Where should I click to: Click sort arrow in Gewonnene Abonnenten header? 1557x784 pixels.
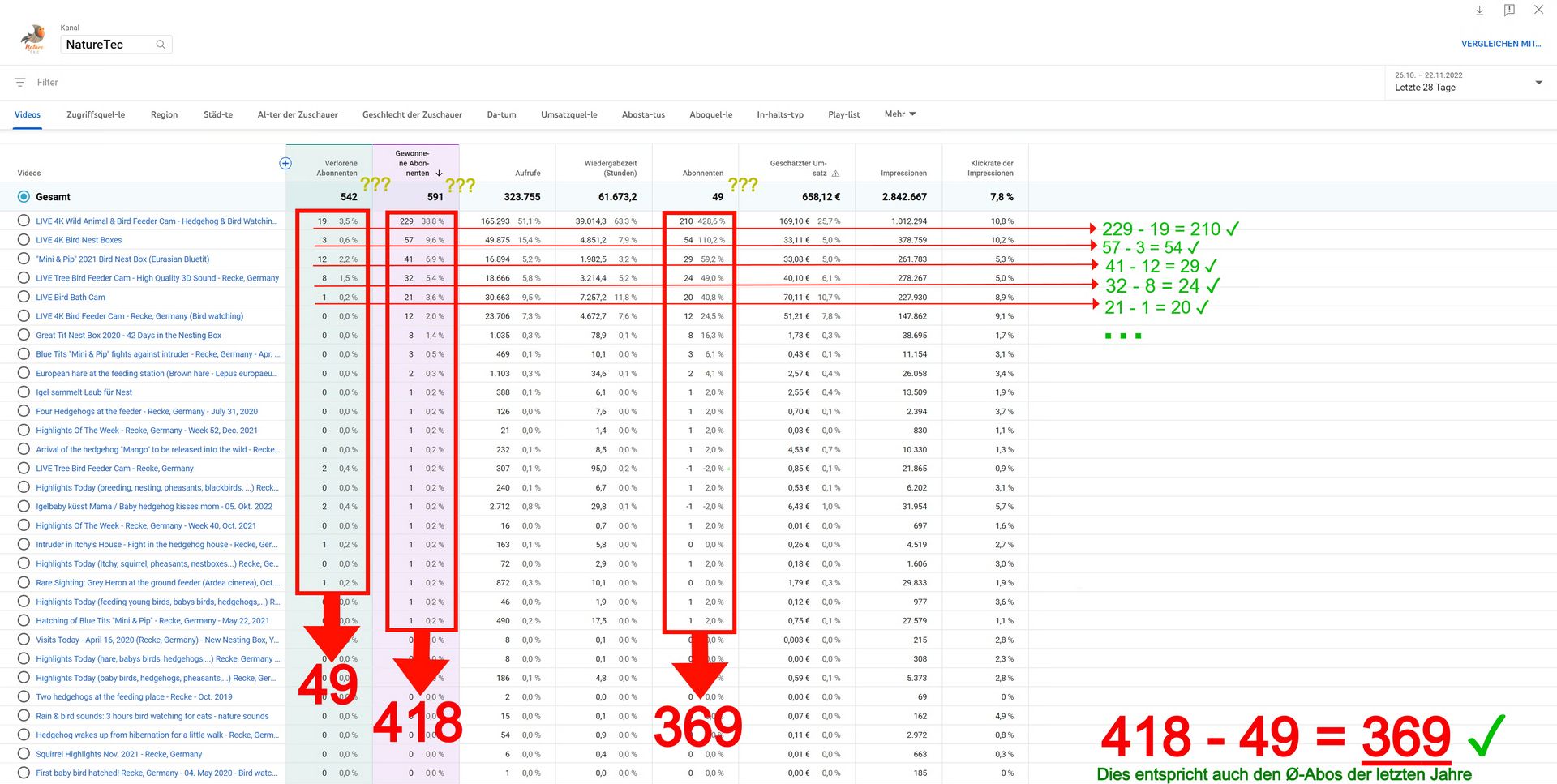[x=439, y=174]
